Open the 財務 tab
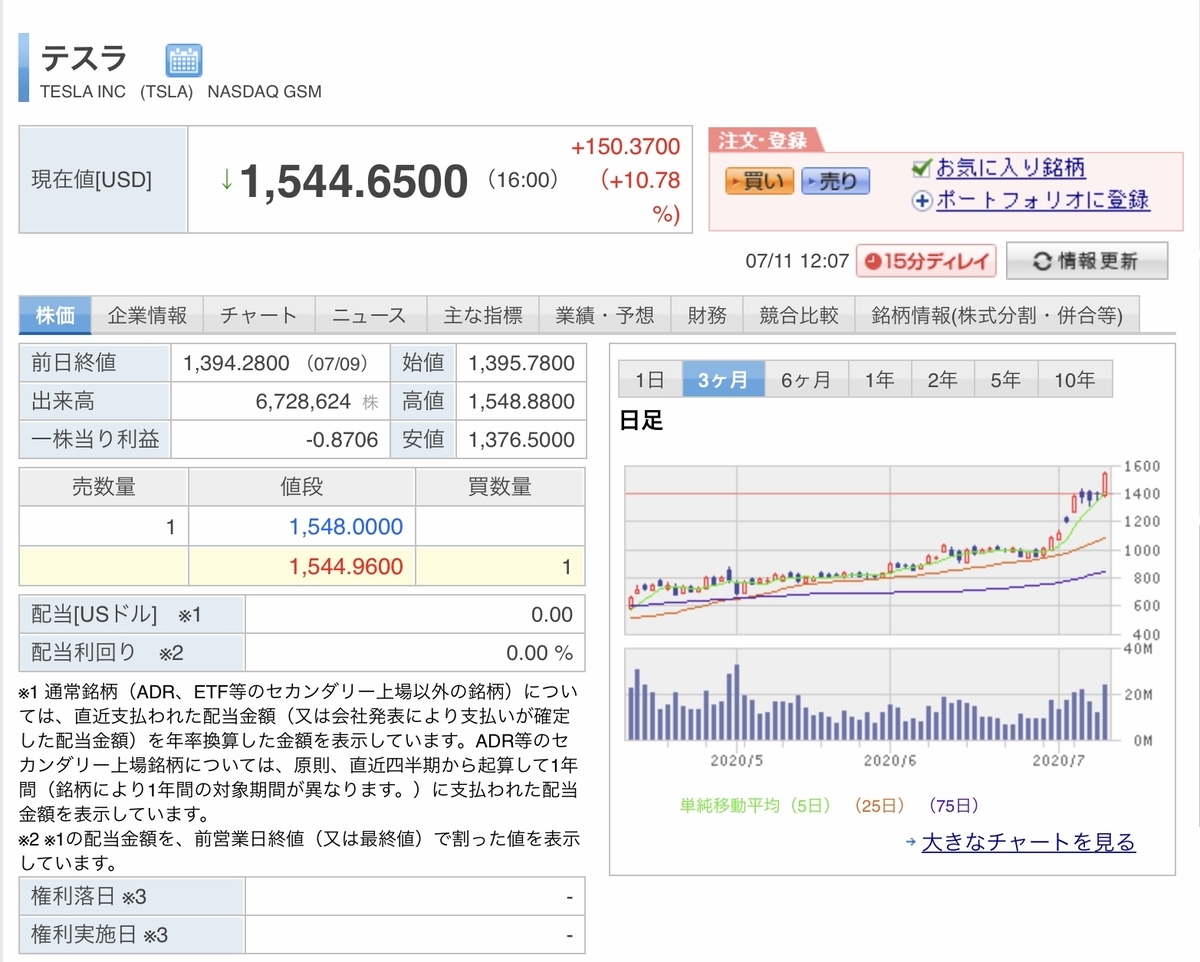Image resolution: width=1200 pixels, height=962 pixels. click(707, 316)
